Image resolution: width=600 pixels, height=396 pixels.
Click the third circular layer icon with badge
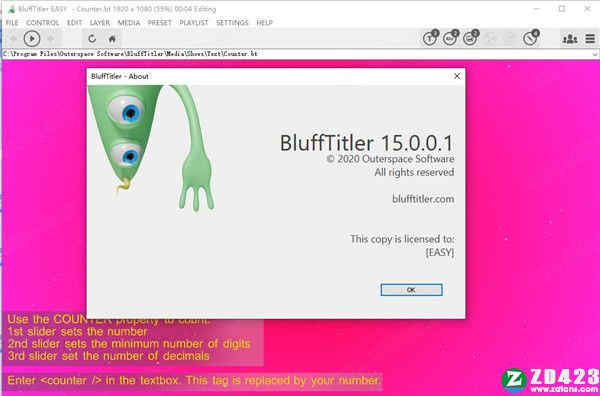coord(470,38)
